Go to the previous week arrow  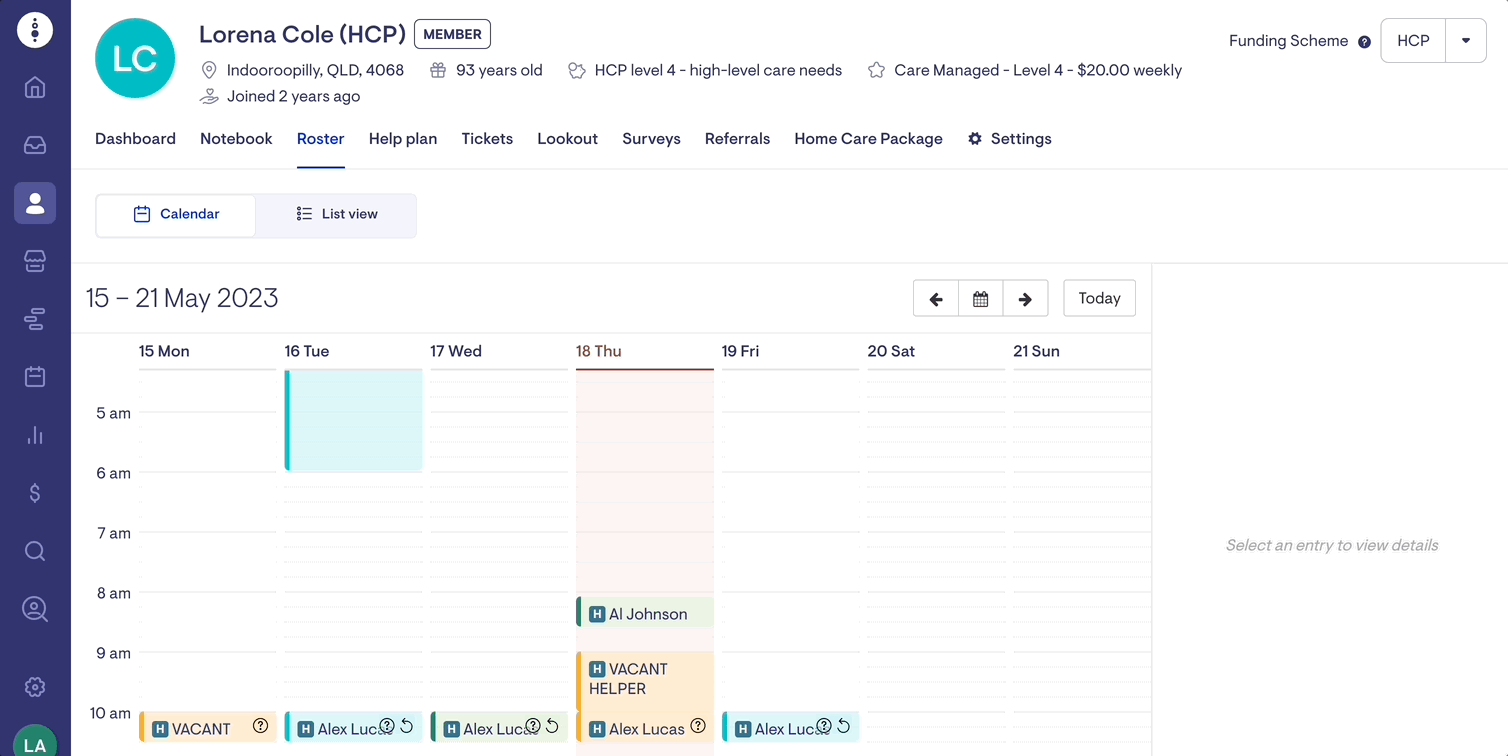(936, 299)
